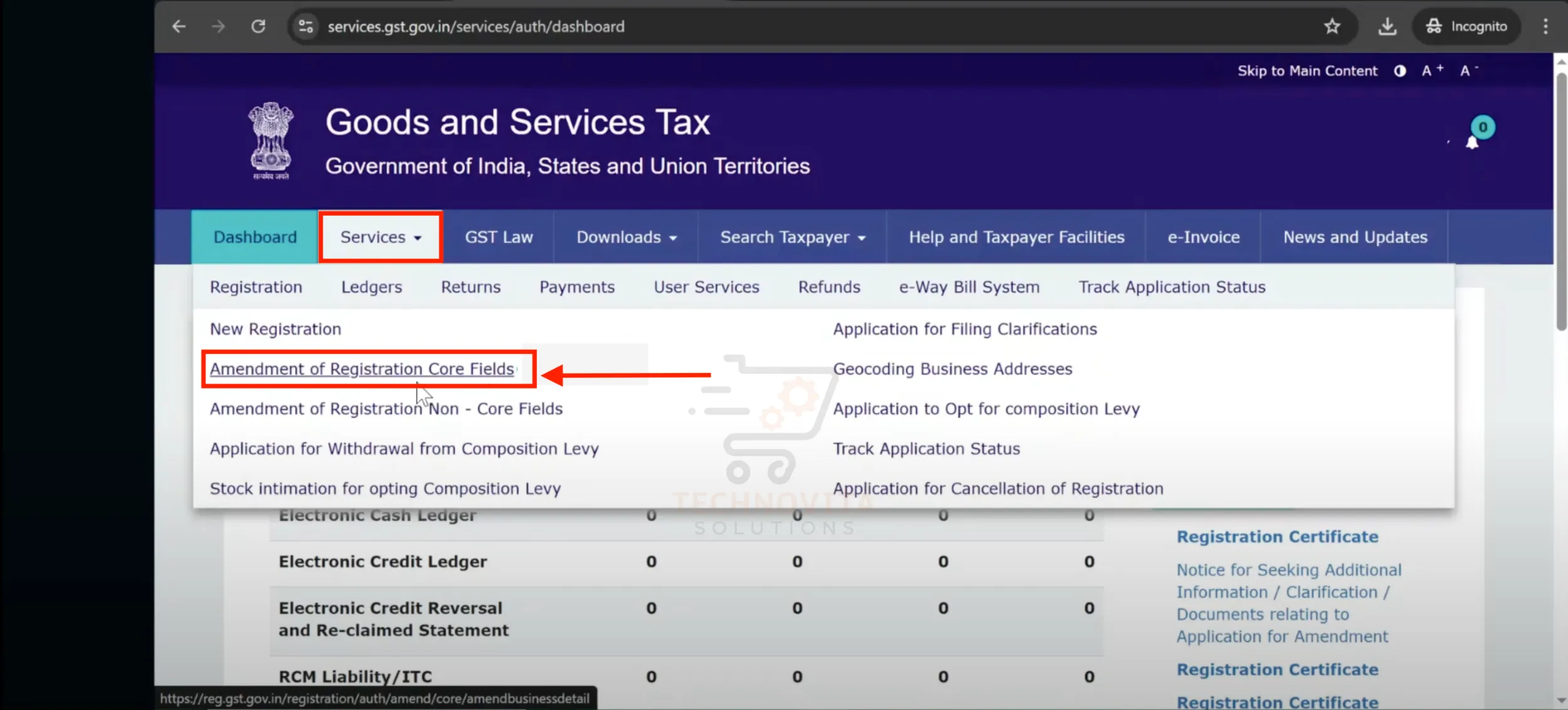Switch to the Returns submenu tab

tap(470, 287)
